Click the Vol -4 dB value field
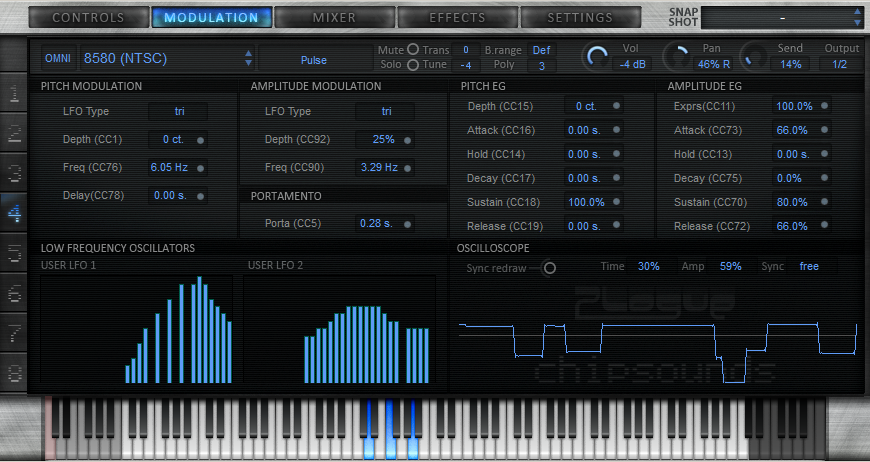The width and height of the screenshot is (870, 462). pos(632,64)
